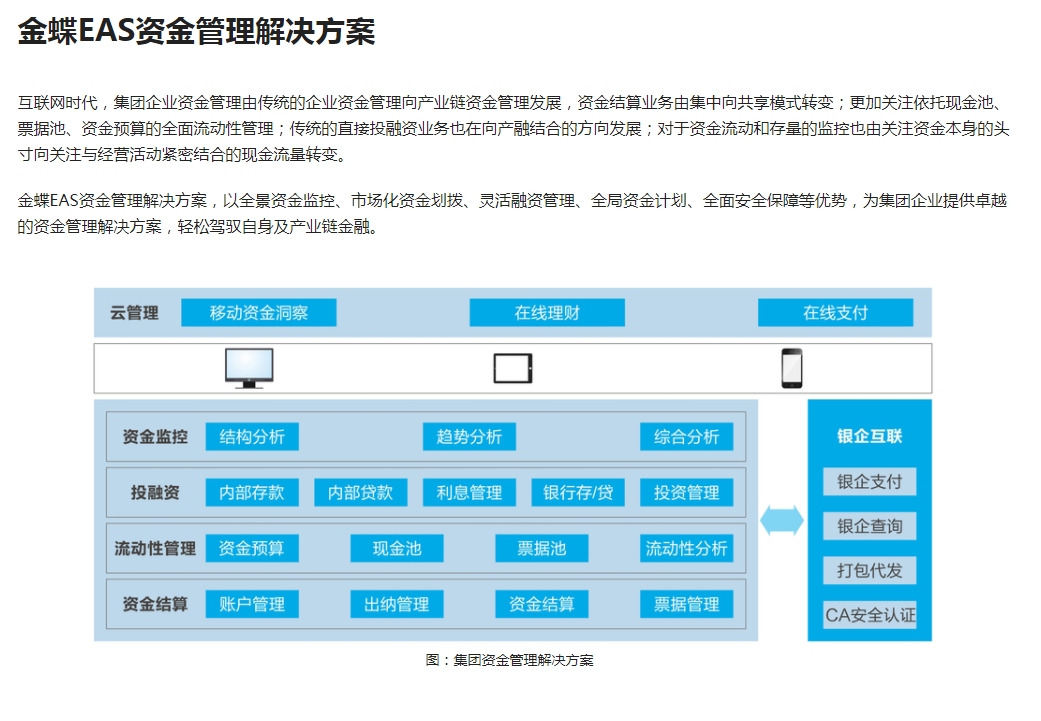Select 账户管理 in 资金结算 row
The image size is (1041, 721).
click(x=252, y=604)
